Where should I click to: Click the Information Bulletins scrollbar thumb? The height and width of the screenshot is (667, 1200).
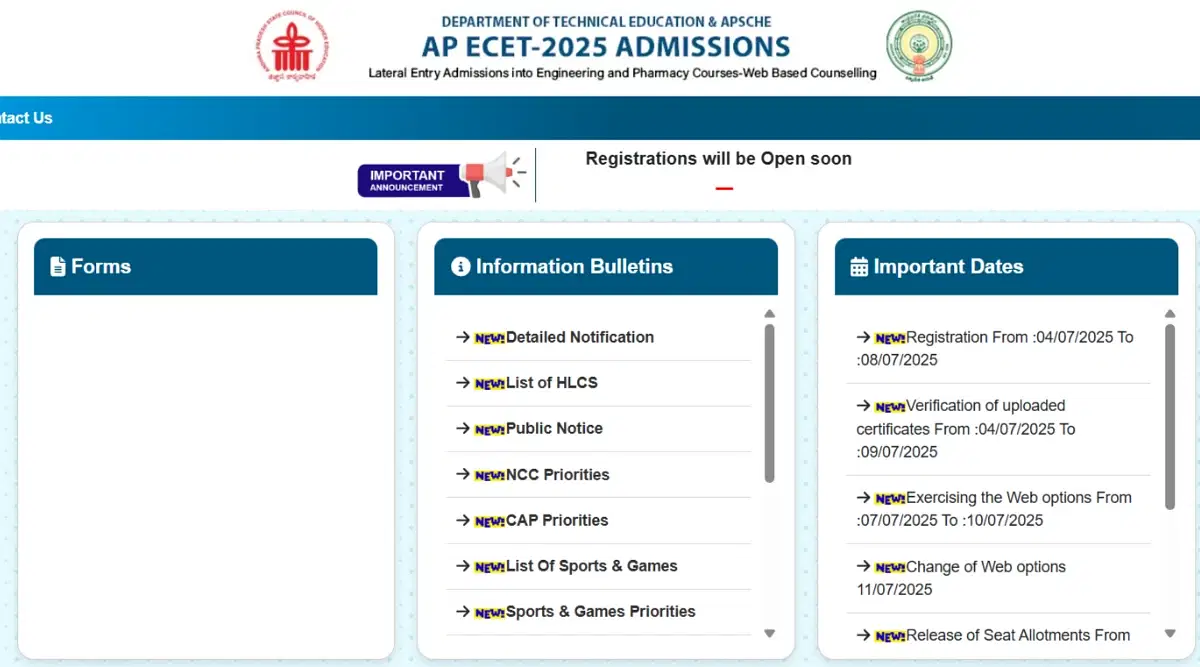769,403
